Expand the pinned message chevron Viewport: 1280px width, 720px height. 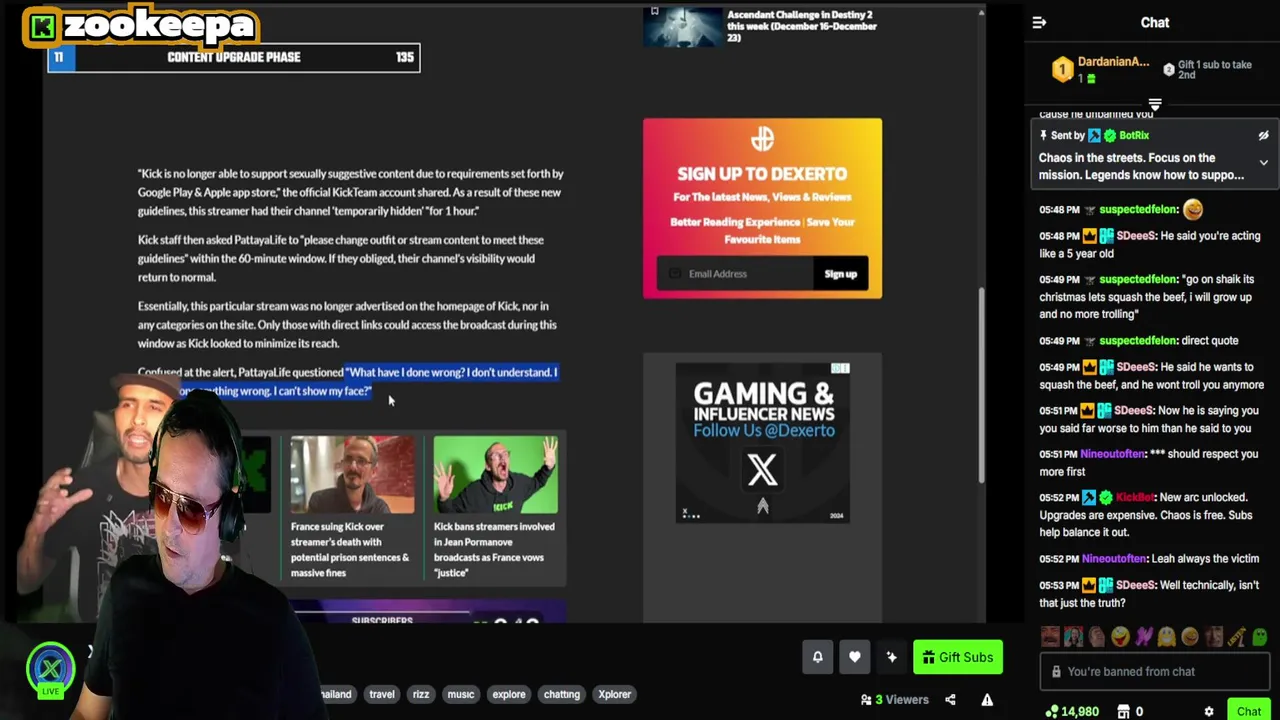1263,163
